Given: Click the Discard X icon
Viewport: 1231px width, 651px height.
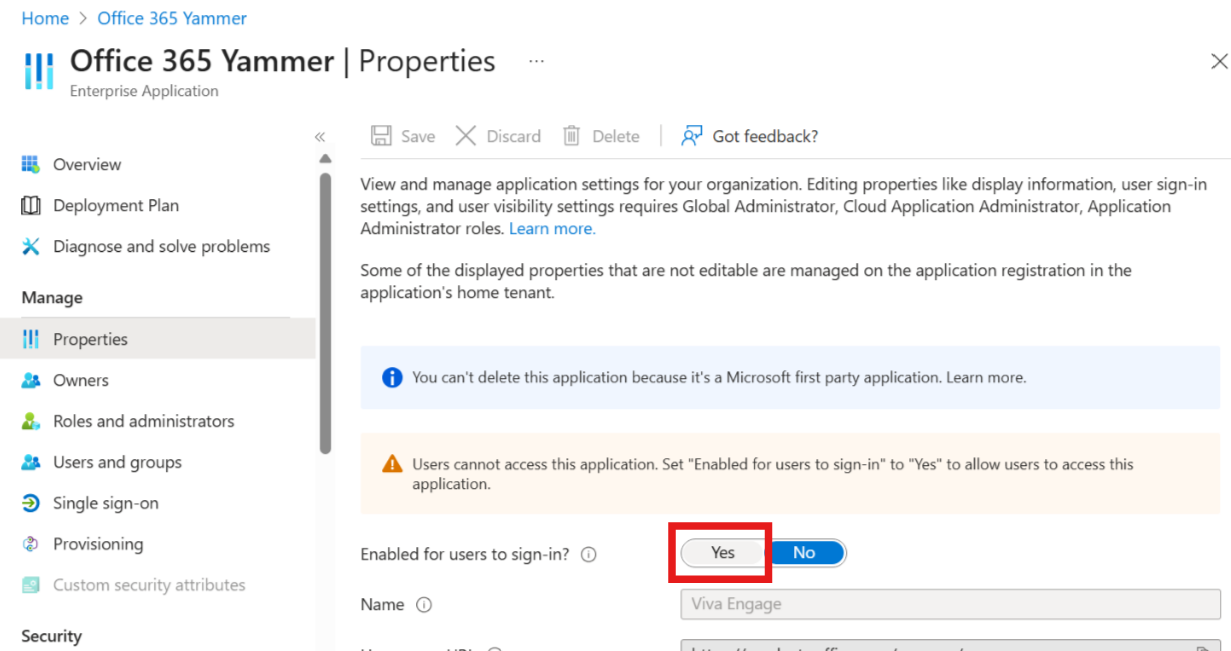Looking at the screenshot, I should (x=465, y=136).
